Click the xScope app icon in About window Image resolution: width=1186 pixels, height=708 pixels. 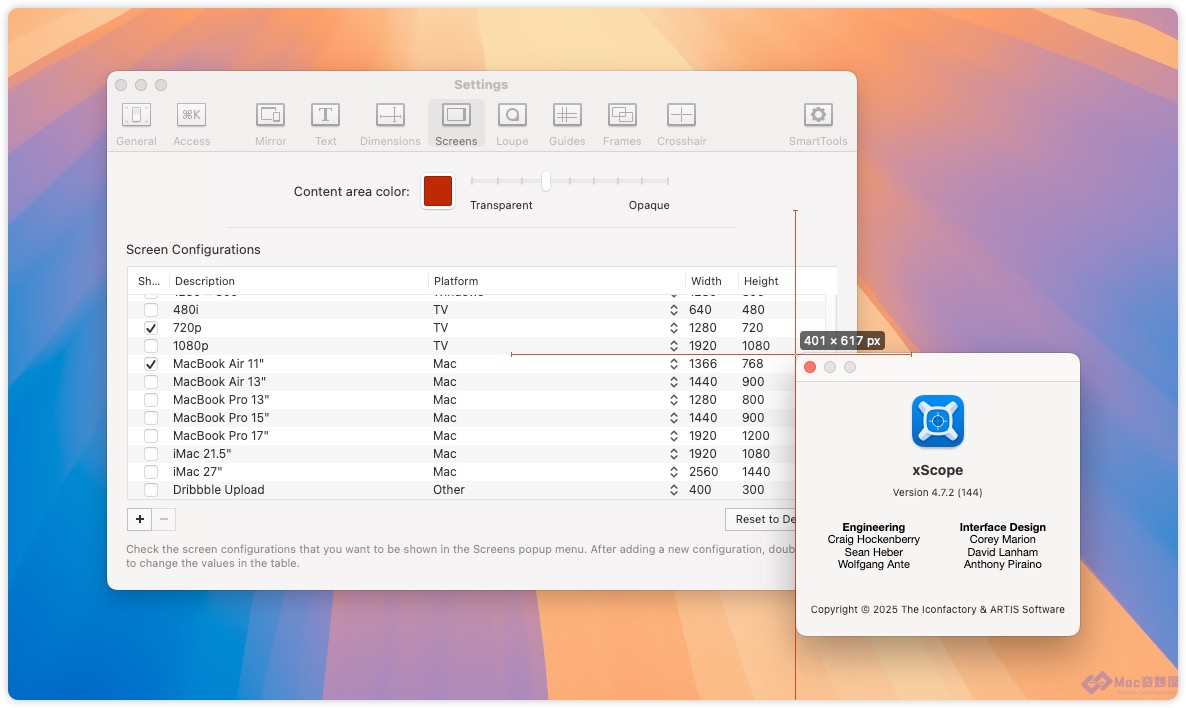938,421
